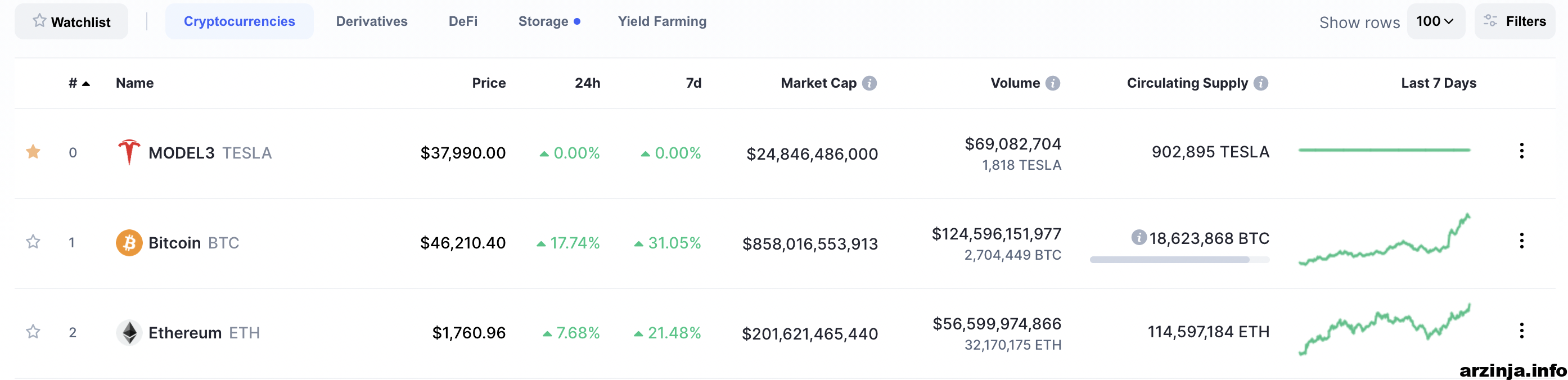Screen dimensions: 1568x380
Task: Switch to the Derivatives tab
Action: click(x=372, y=21)
